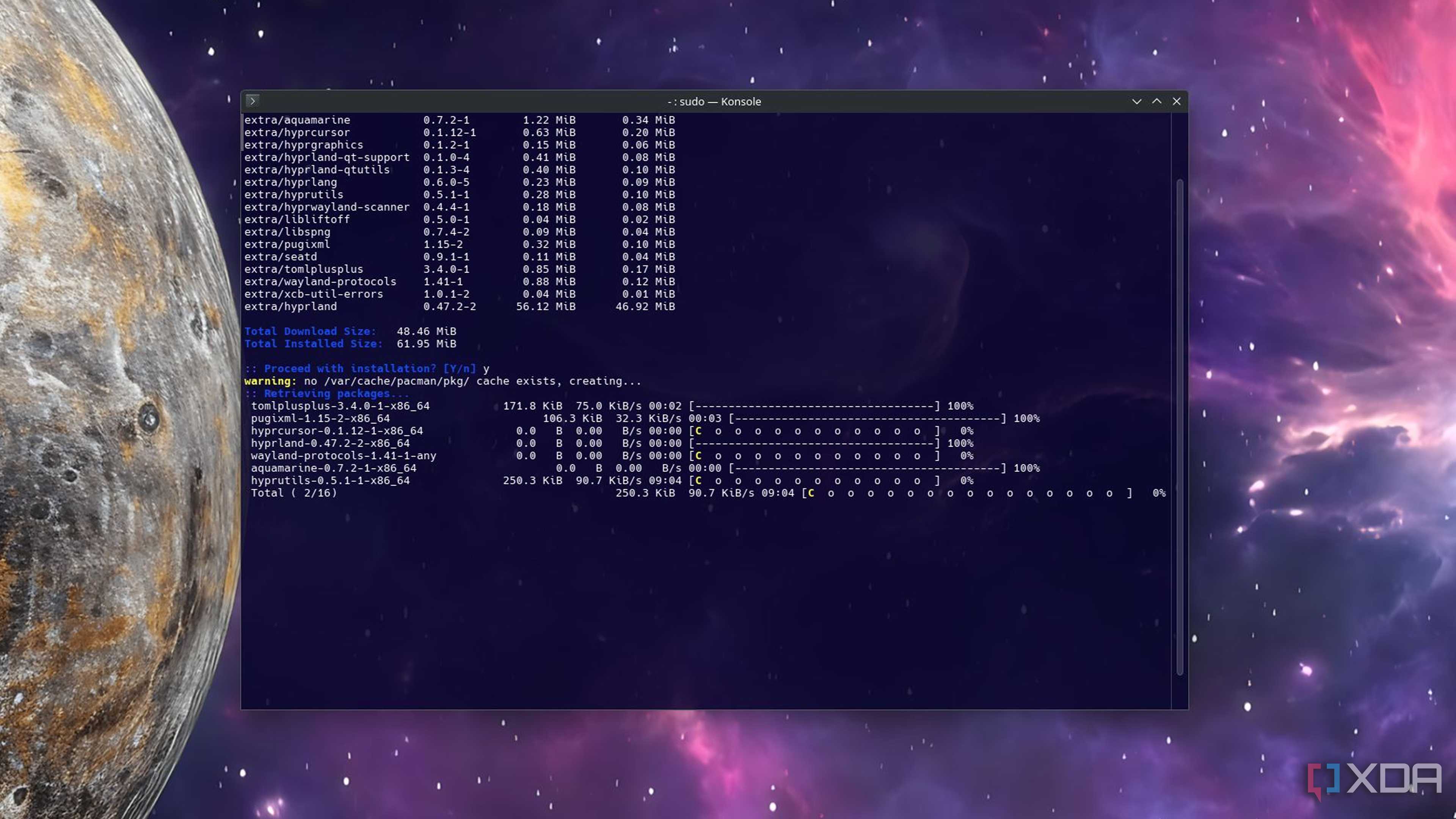Click 'extra/xcb-util-errors' package name
Viewport: 1456px width, 819px height.
coord(314,294)
